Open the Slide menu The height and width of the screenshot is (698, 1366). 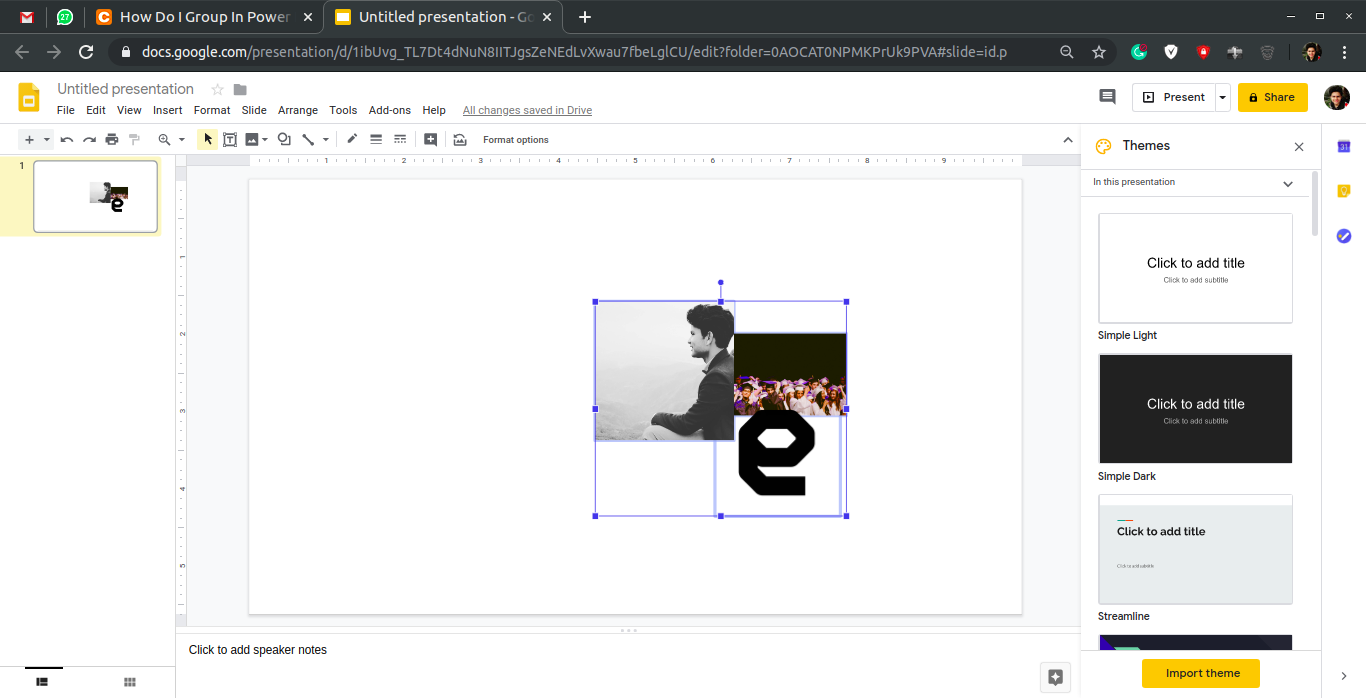(x=254, y=110)
